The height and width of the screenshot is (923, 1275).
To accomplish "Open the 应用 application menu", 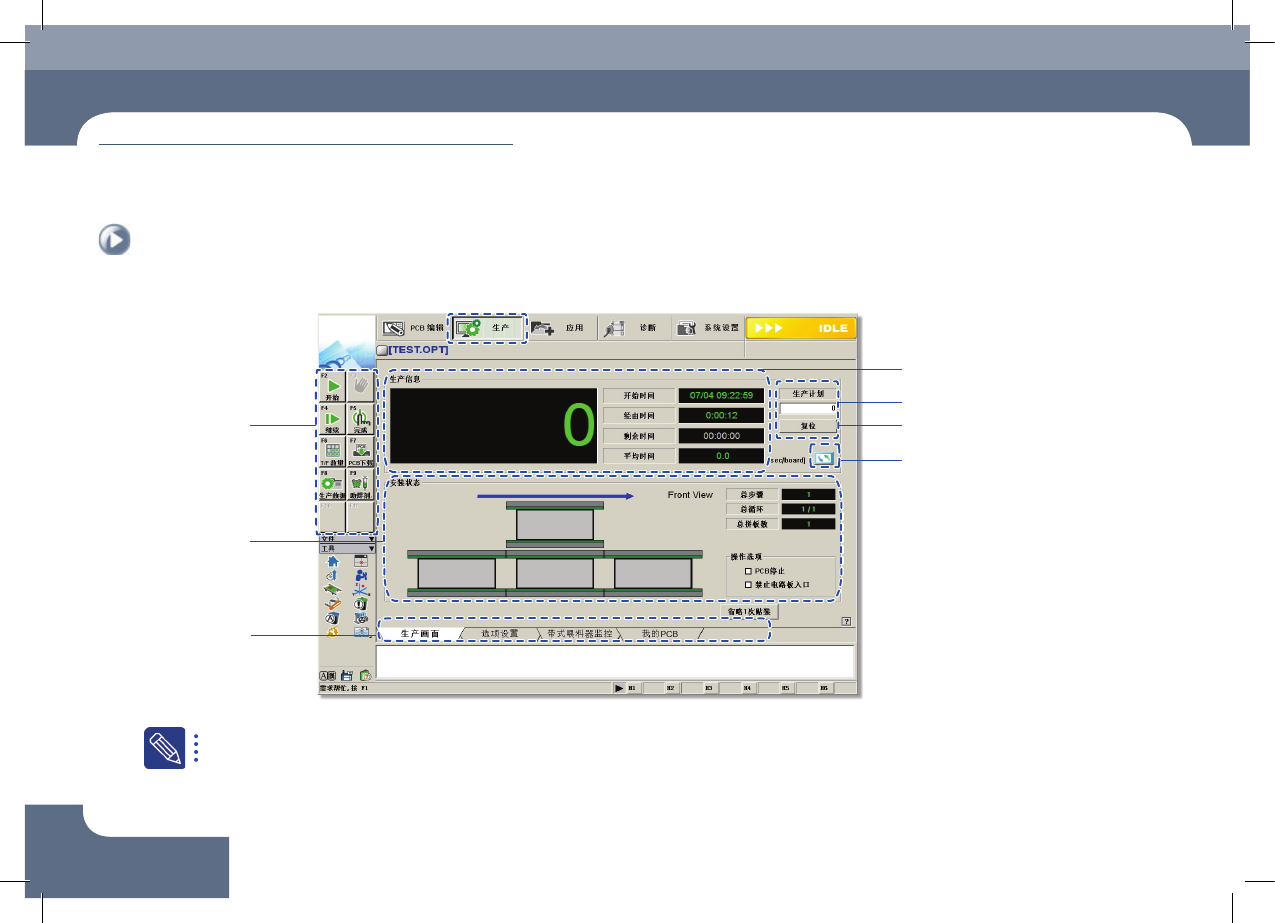I will [560, 328].
